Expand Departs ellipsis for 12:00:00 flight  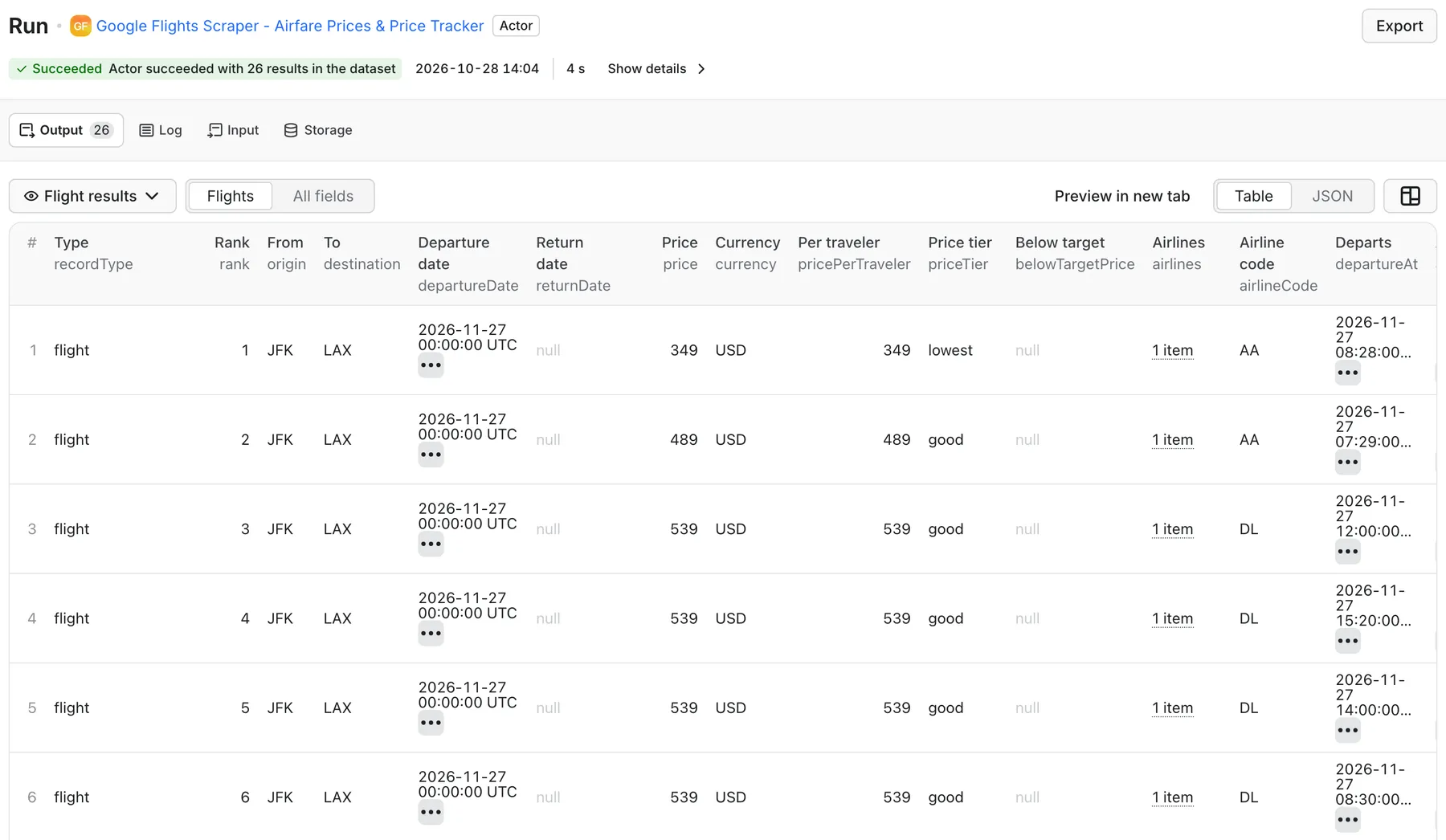tap(1348, 552)
